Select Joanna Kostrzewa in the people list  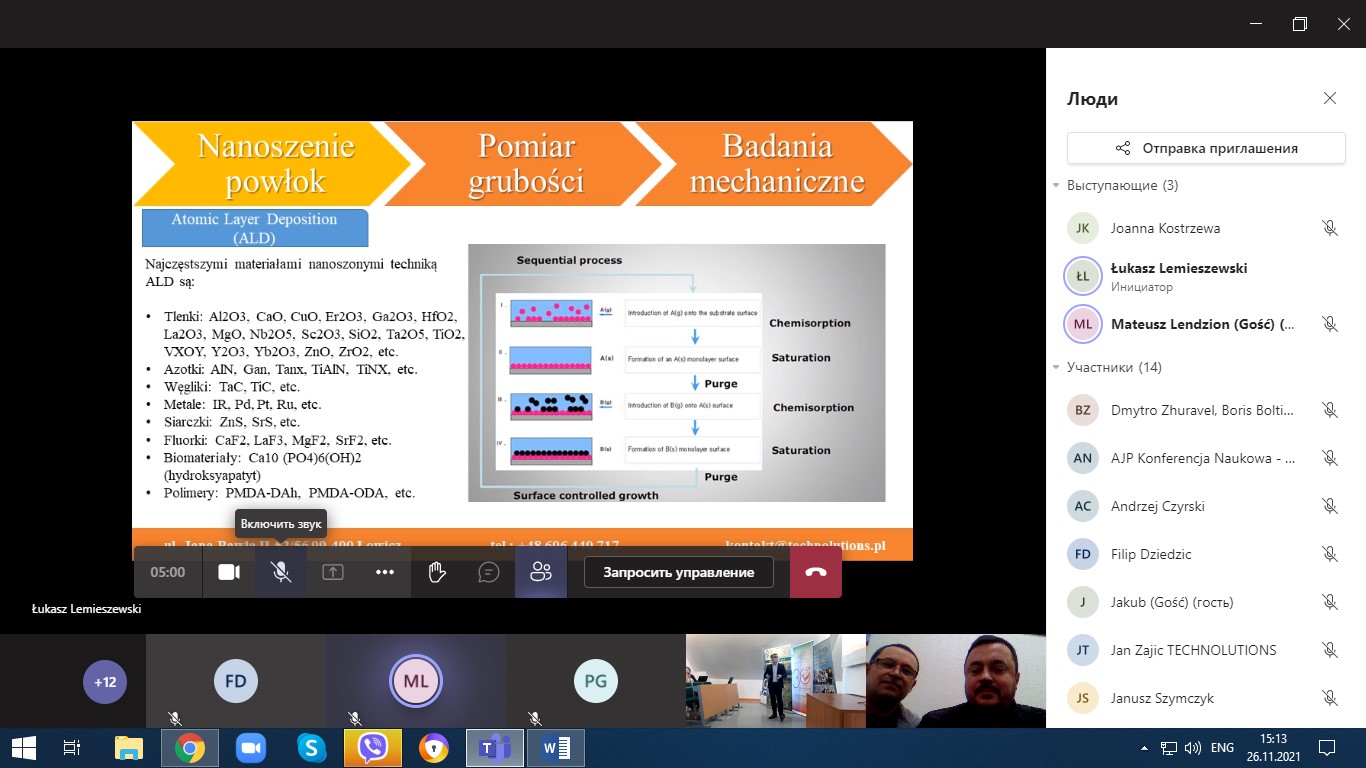pyautogui.click(x=1206, y=228)
